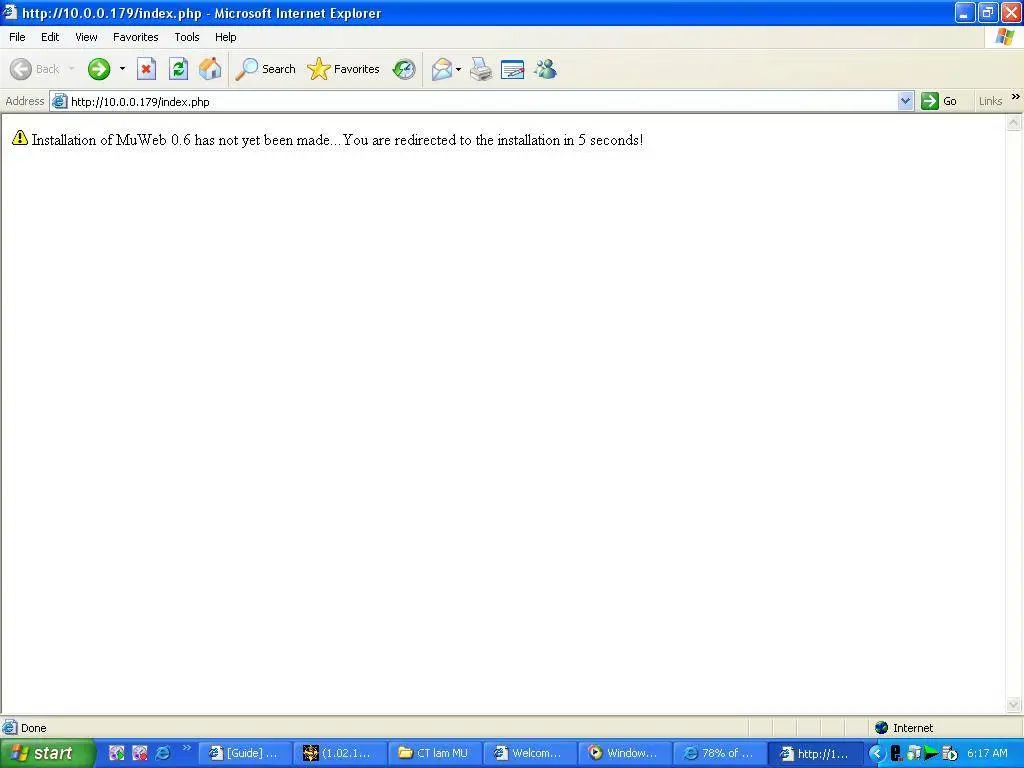The height and width of the screenshot is (768, 1024).
Task: Click the green Forward arrow button
Action: pos(99,69)
